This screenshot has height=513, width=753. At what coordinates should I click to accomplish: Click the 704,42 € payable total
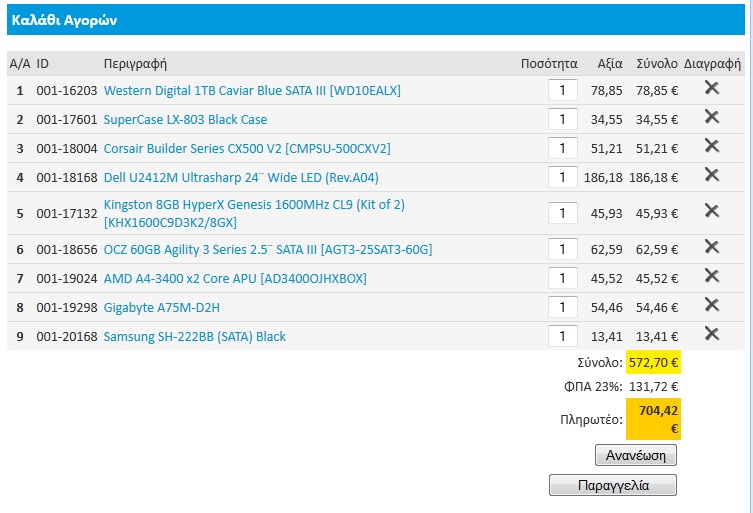tap(653, 419)
